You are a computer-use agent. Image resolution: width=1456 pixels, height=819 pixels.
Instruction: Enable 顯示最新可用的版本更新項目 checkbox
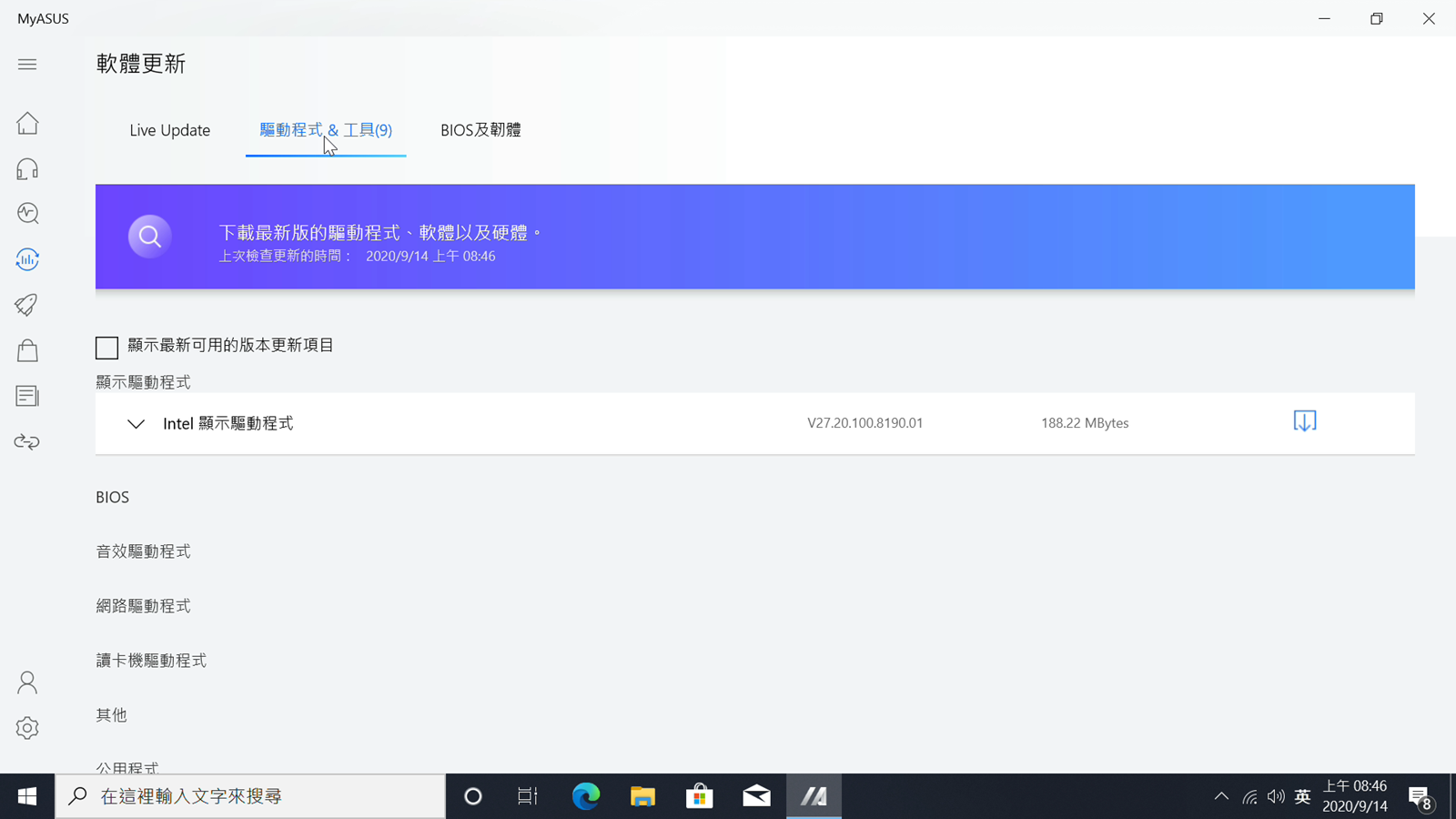click(107, 347)
